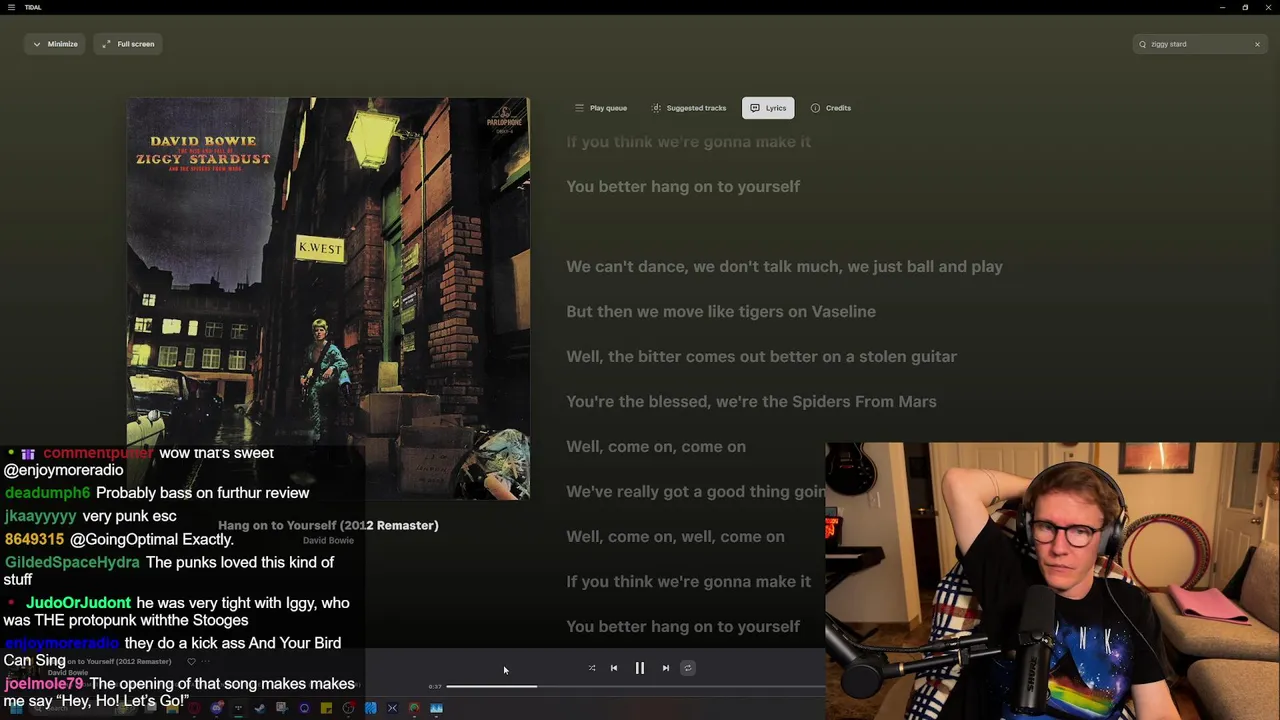Switch player to Full screen
Screen dimensions: 1280x720
[127, 44]
